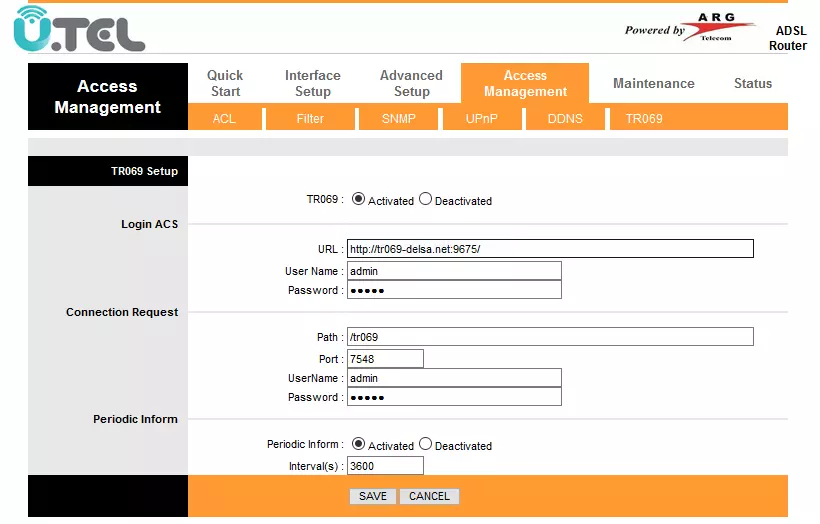Open the SNMP submenu

coord(398,119)
